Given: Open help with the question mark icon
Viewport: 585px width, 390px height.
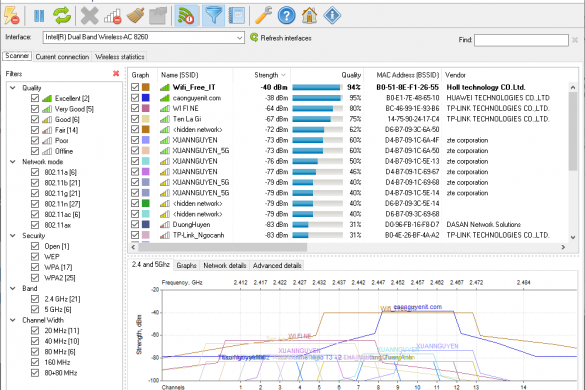Looking at the screenshot, I should tap(287, 16).
